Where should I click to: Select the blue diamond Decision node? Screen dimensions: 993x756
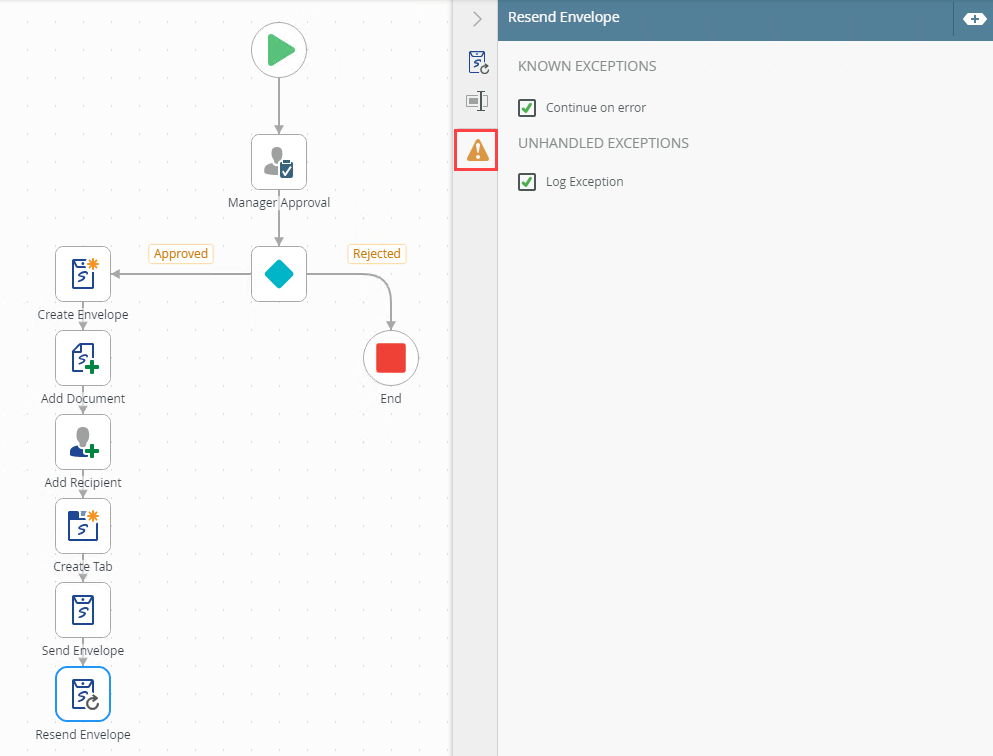coord(279,274)
